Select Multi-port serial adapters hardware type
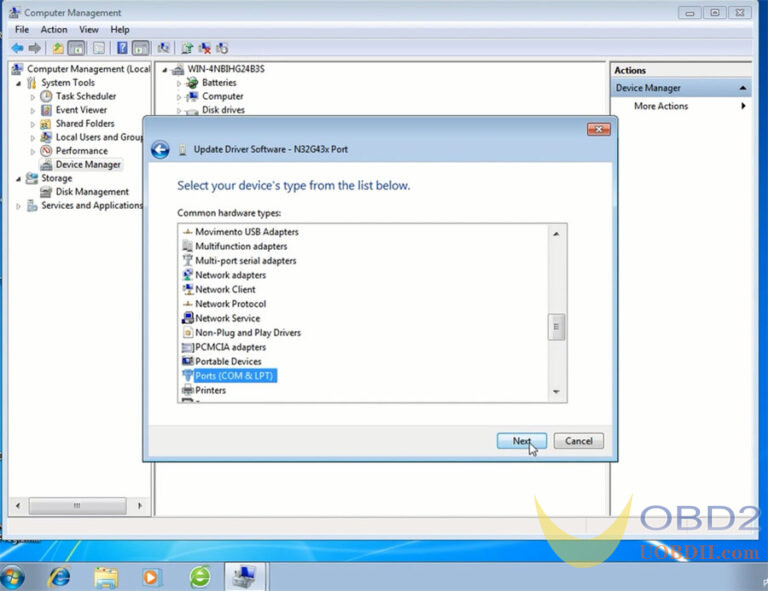The width and height of the screenshot is (768, 591). coord(245,260)
